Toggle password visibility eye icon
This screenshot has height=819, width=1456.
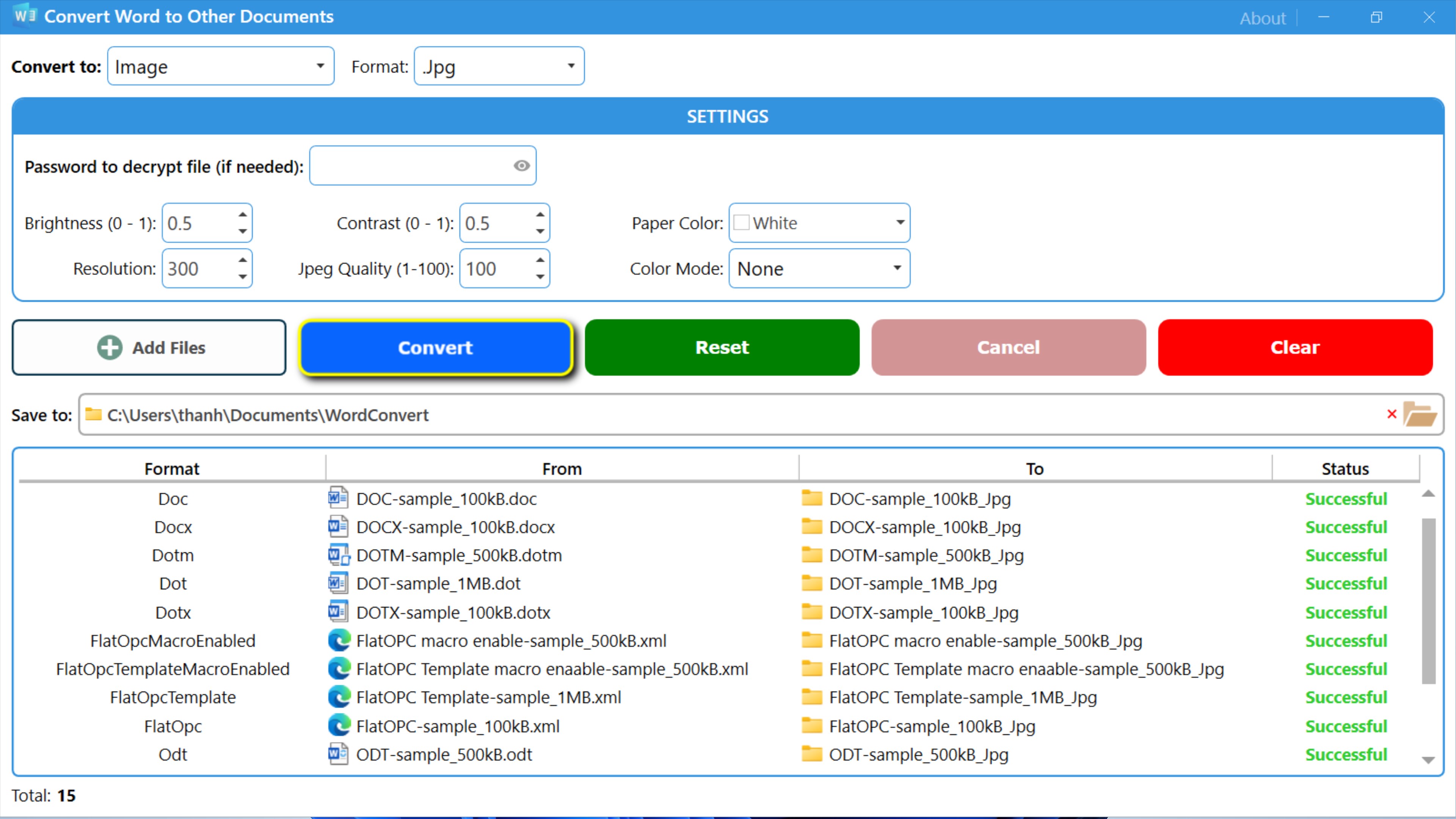(x=521, y=166)
